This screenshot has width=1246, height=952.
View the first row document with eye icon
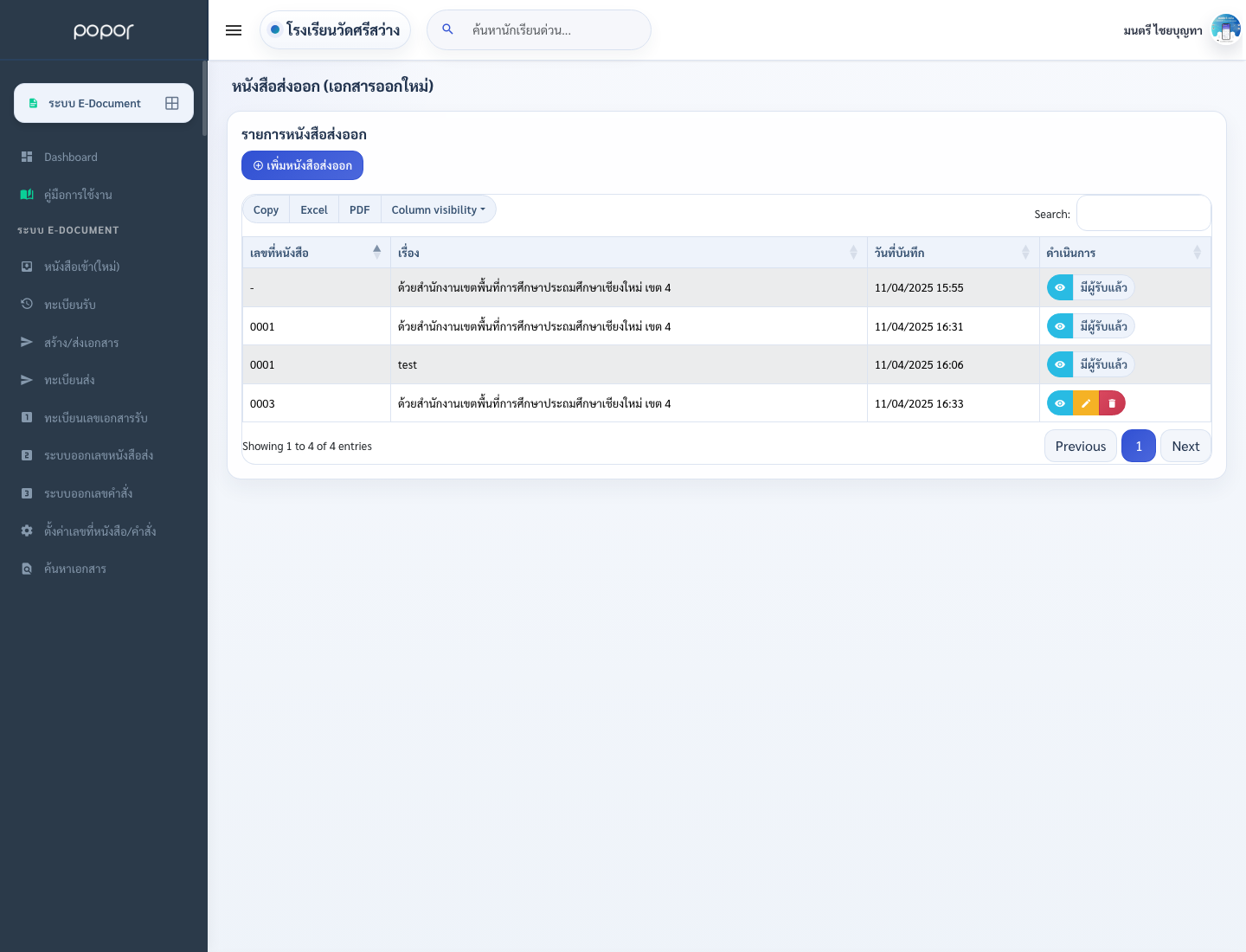(1060, 287)
